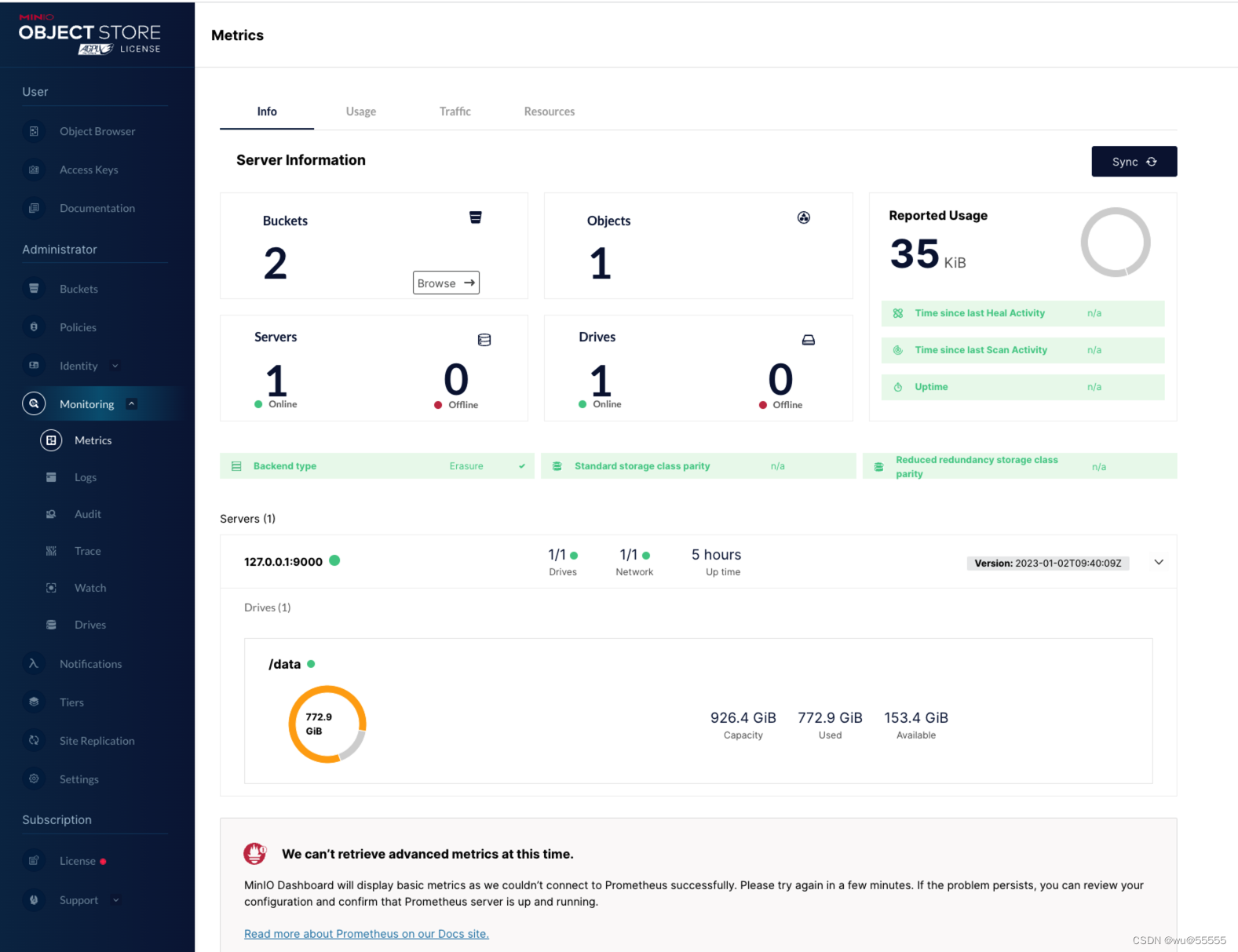The image size is (1238, 952).
Task: Open Trace under Monitoring
Action: (x=87, y=551)
